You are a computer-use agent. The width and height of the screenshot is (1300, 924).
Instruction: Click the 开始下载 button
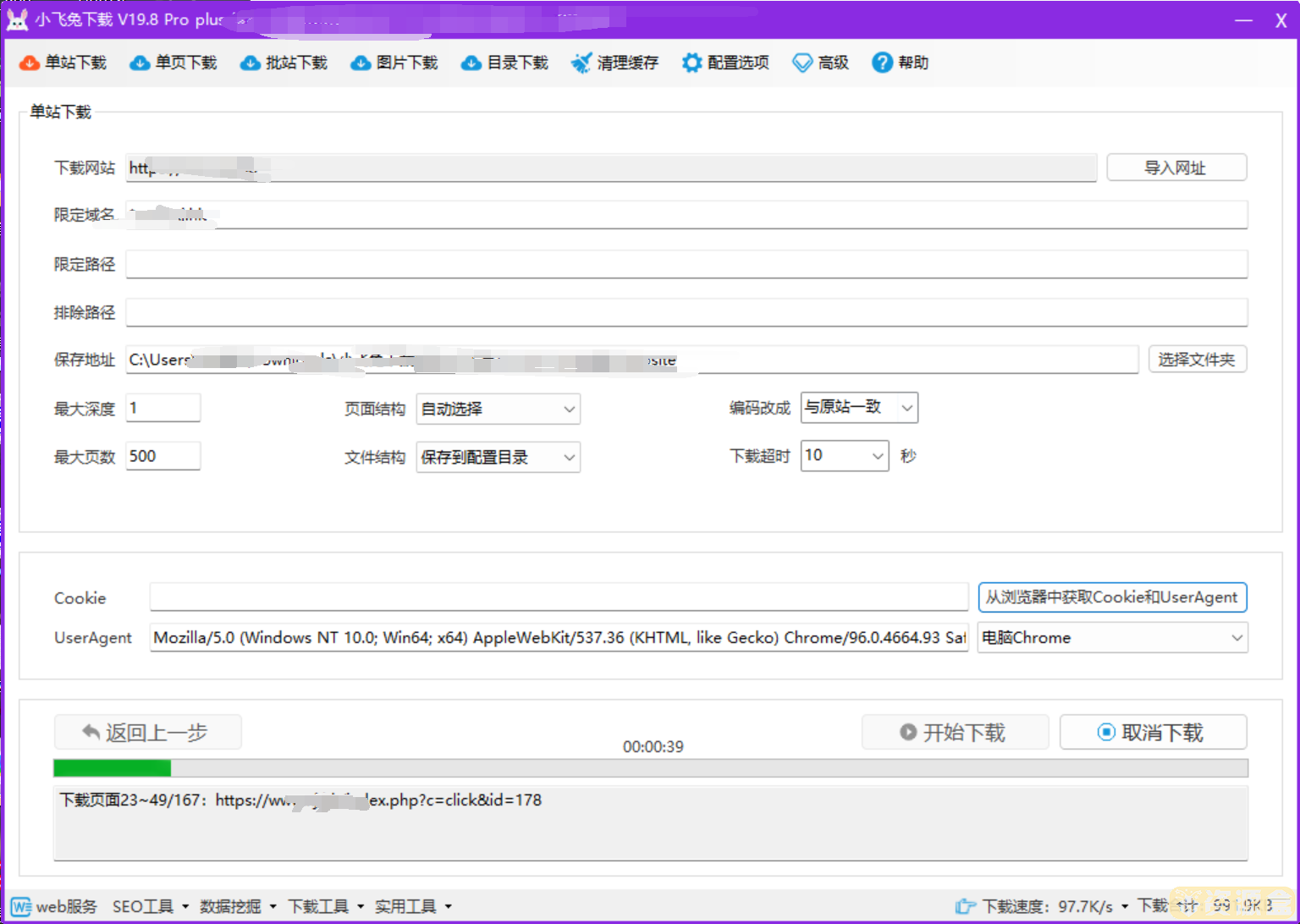[x=955, y=733]
